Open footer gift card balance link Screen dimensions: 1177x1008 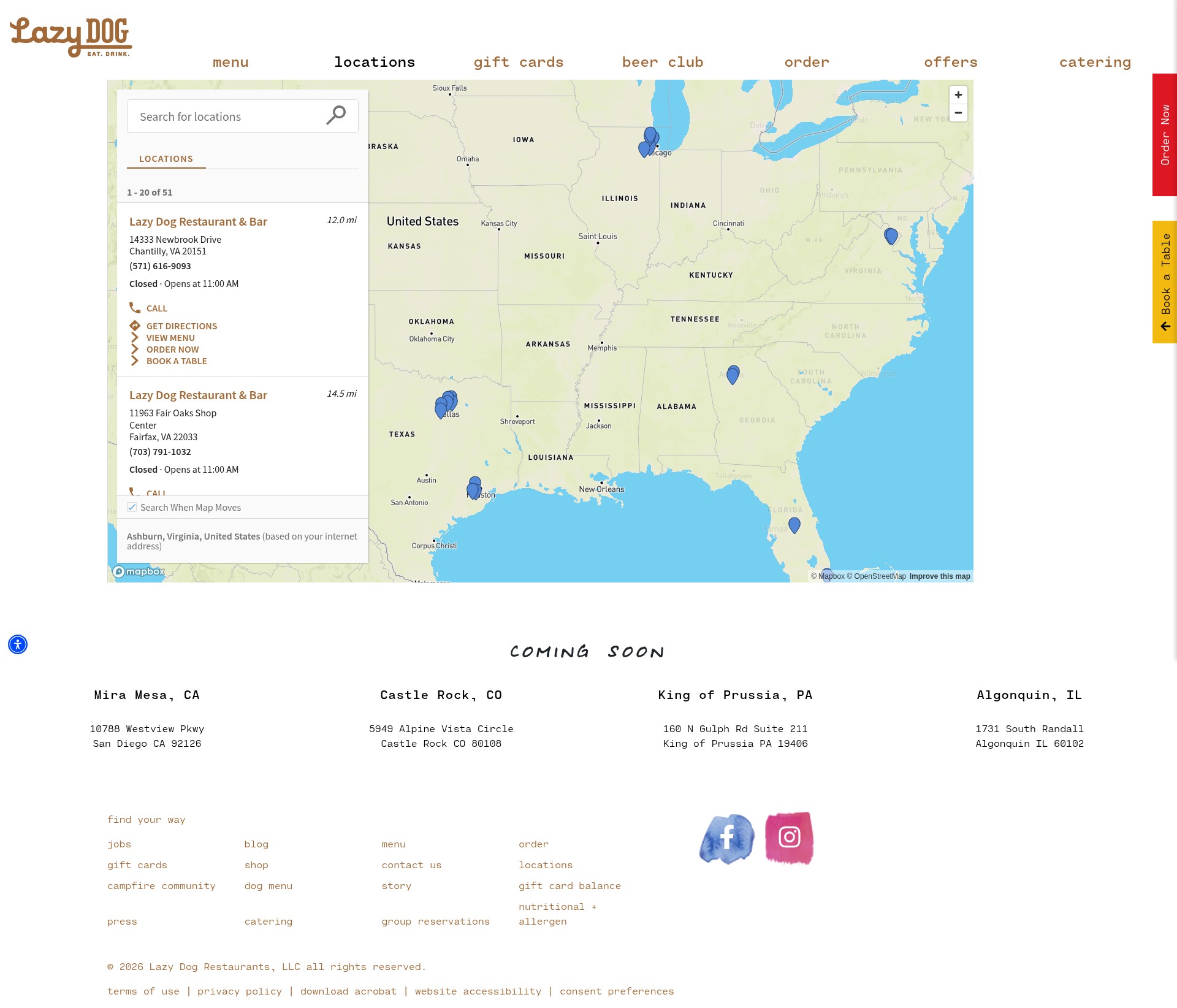coord(569,886)
